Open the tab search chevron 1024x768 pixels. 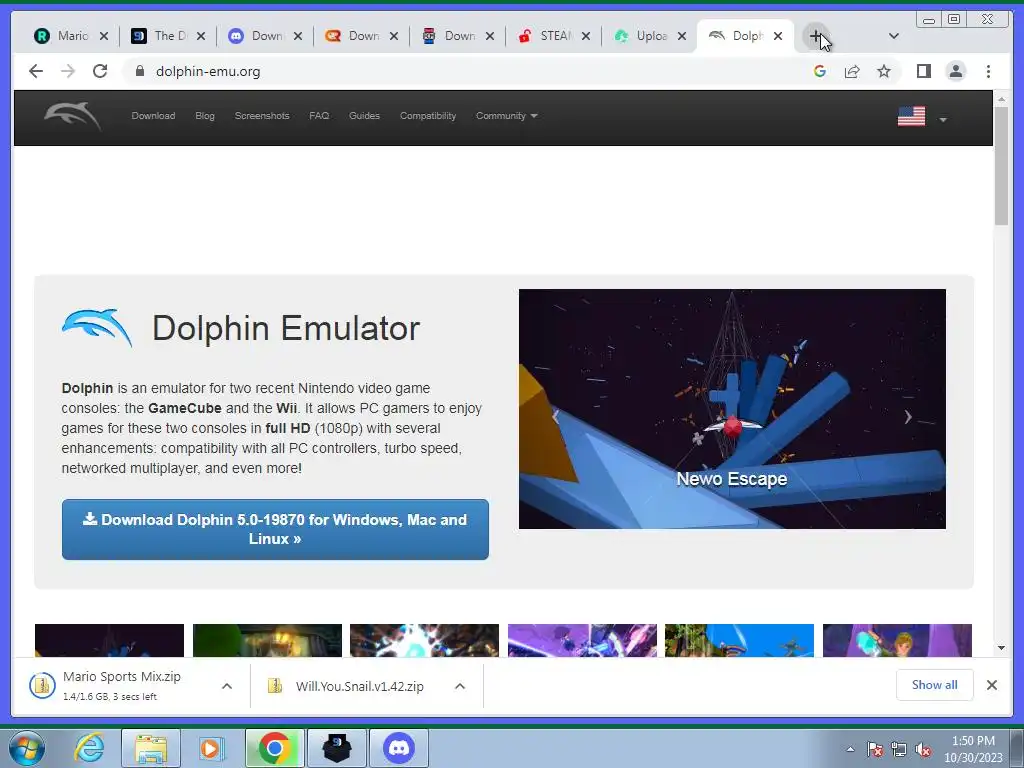tap(894, 36)
